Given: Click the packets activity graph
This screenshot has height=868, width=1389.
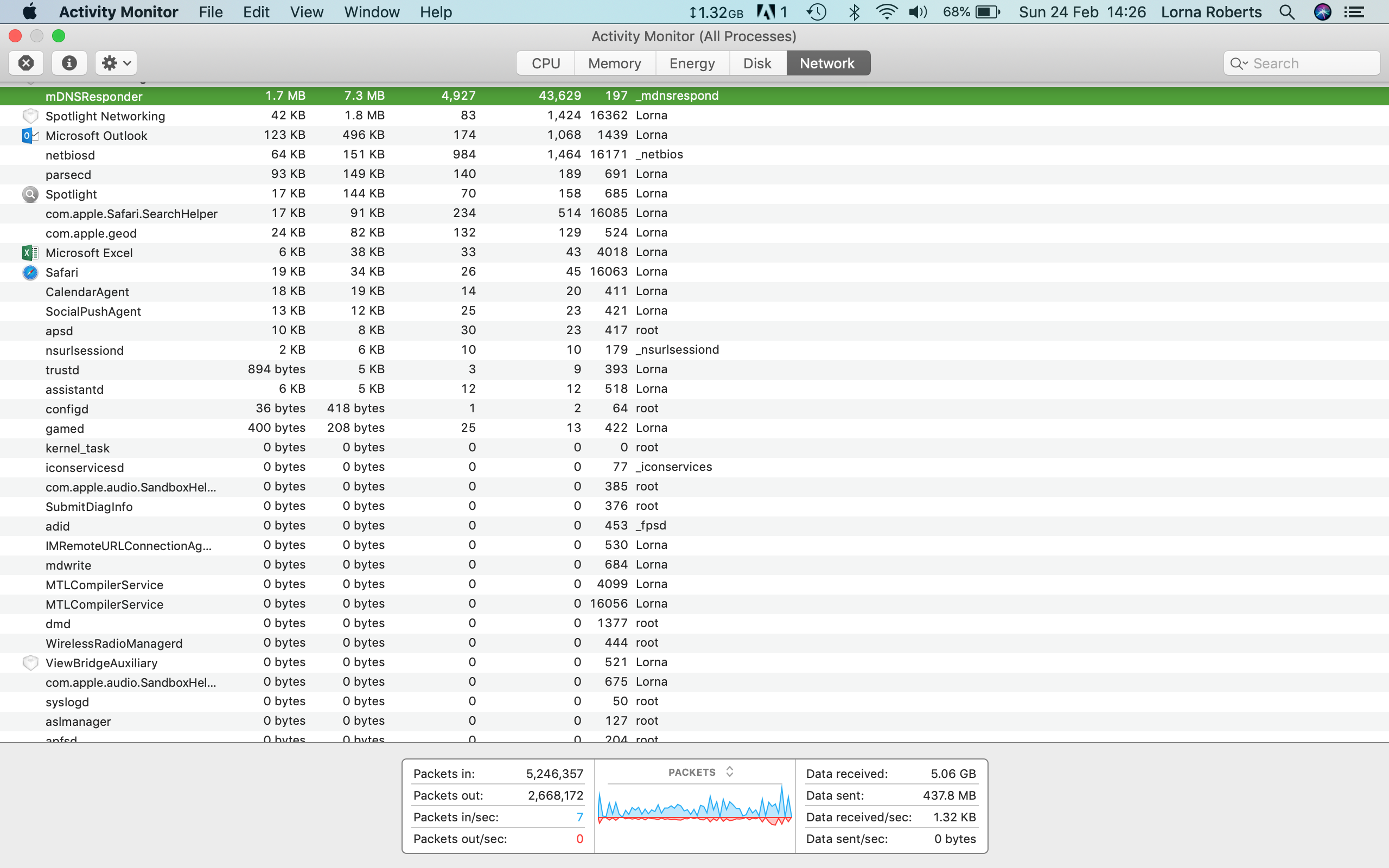Looking at the screenshot, I should coord(694,807).
